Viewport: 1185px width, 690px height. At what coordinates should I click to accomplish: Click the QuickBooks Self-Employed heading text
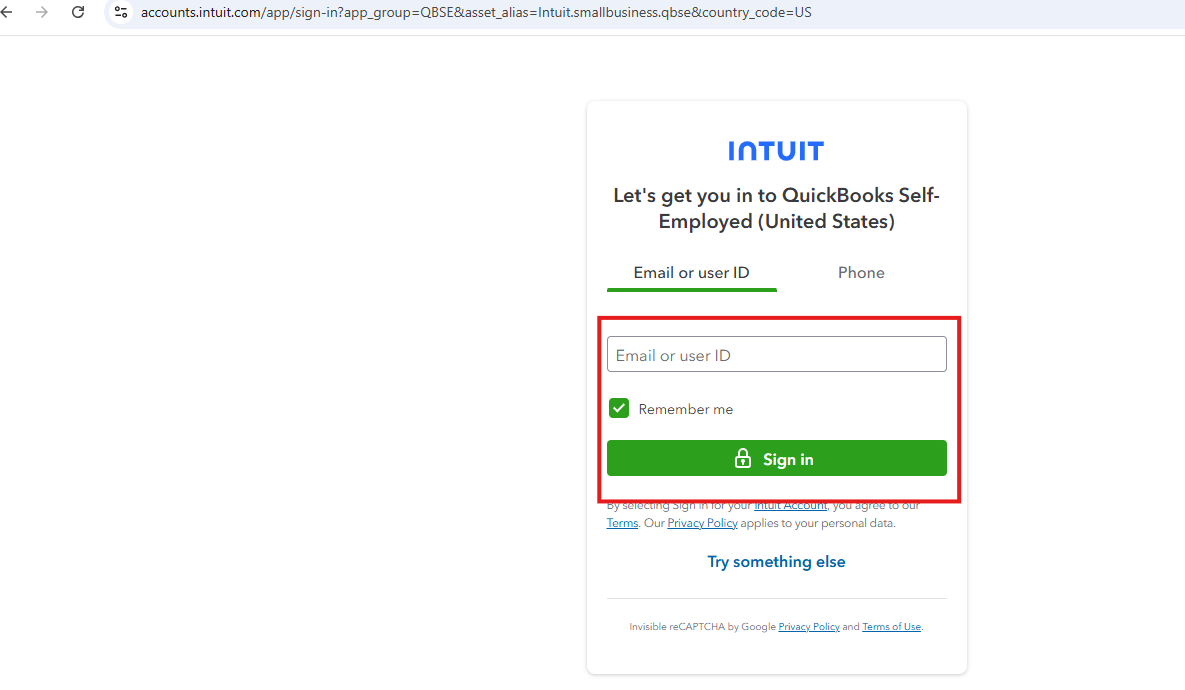tap(776, 208)
